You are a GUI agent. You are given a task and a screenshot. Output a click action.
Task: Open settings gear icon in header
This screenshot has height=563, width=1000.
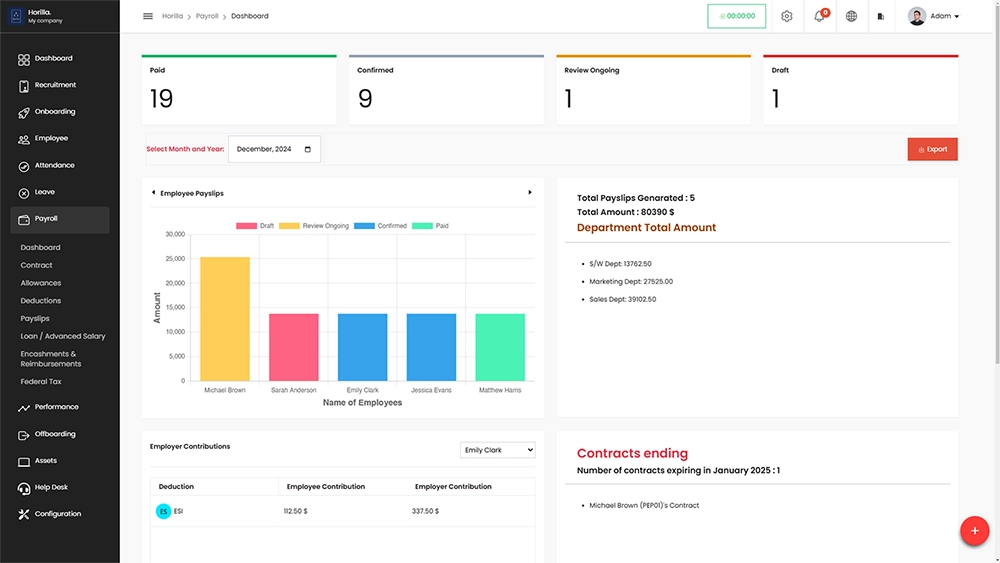[x=787, y=16]
